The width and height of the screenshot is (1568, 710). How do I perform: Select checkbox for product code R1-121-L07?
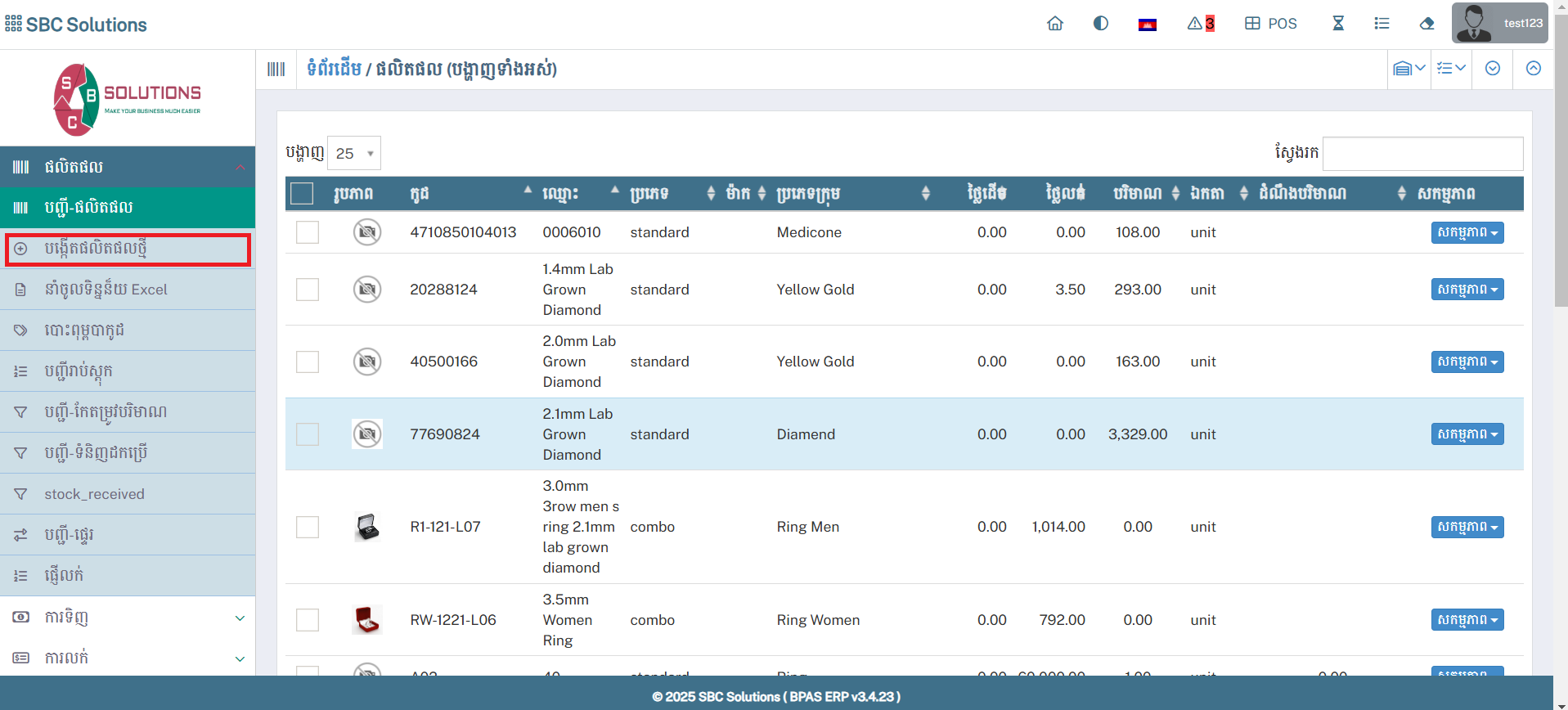point(308,527)
